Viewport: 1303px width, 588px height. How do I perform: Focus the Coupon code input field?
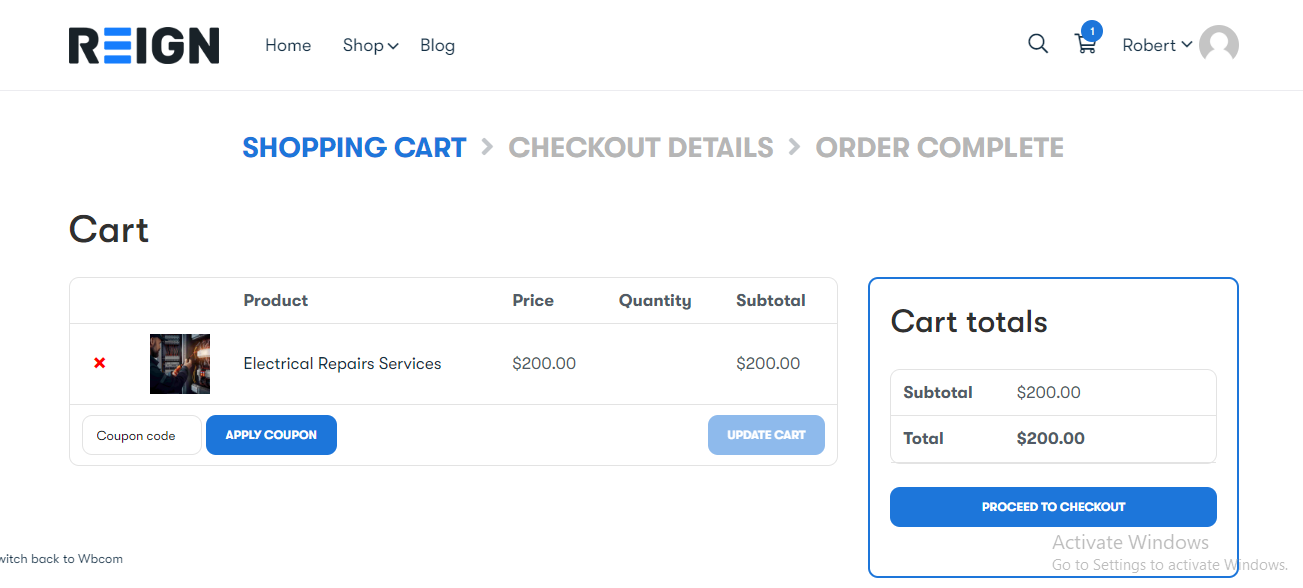(x=141, y=435)
